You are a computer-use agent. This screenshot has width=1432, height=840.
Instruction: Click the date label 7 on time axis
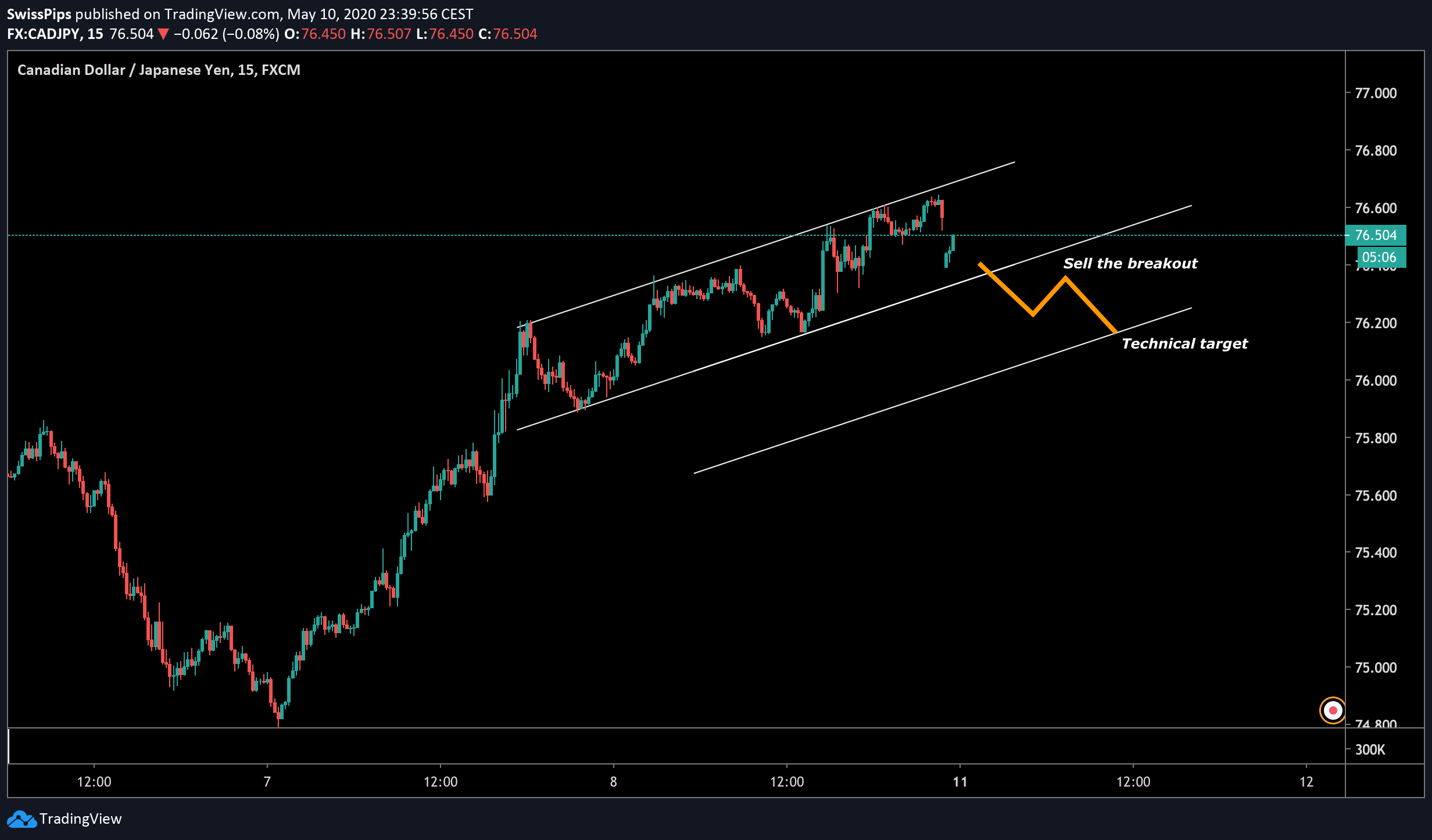pyautogui.click(x=267, y=782)
